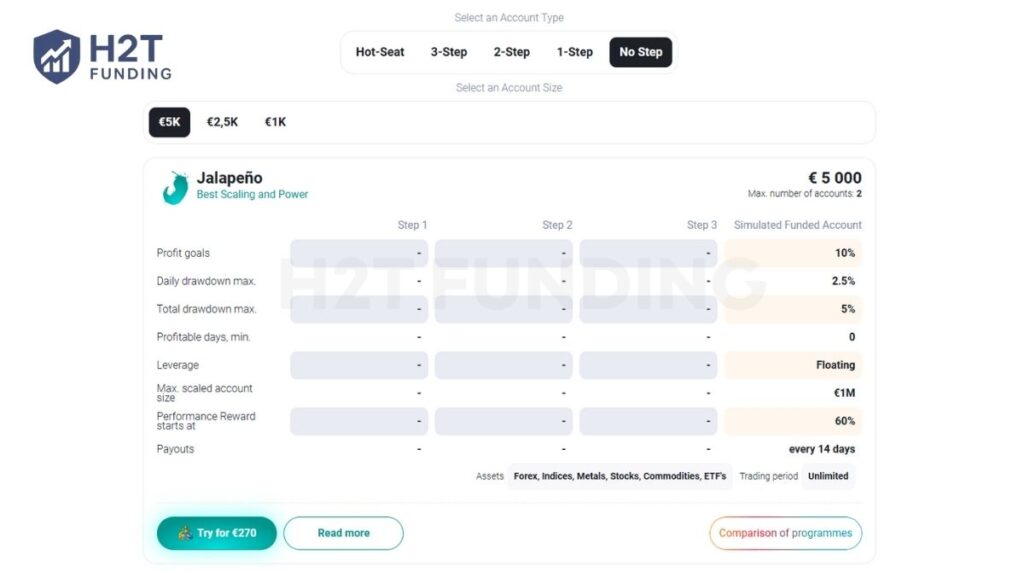Click the H2T Funding shield logo
The width and height of the screenshot is (1024, 572).
click(x=56, y=56)
